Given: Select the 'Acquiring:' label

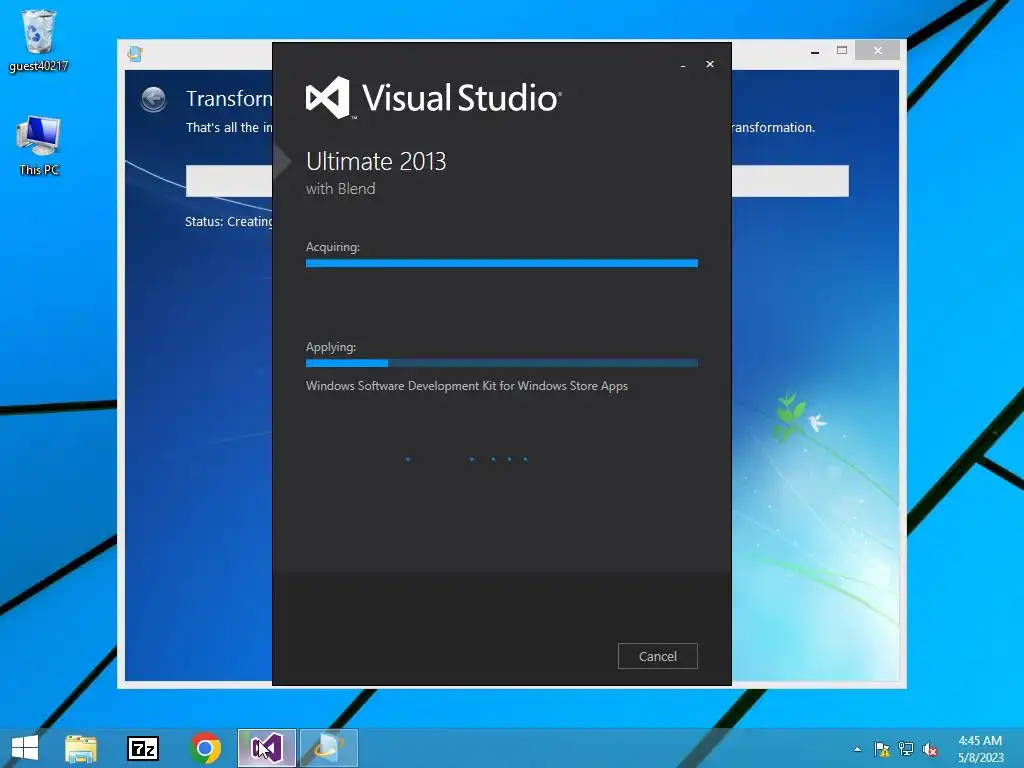Looking at the screenshot, I should pyautogui.click(x=332, y=247).
